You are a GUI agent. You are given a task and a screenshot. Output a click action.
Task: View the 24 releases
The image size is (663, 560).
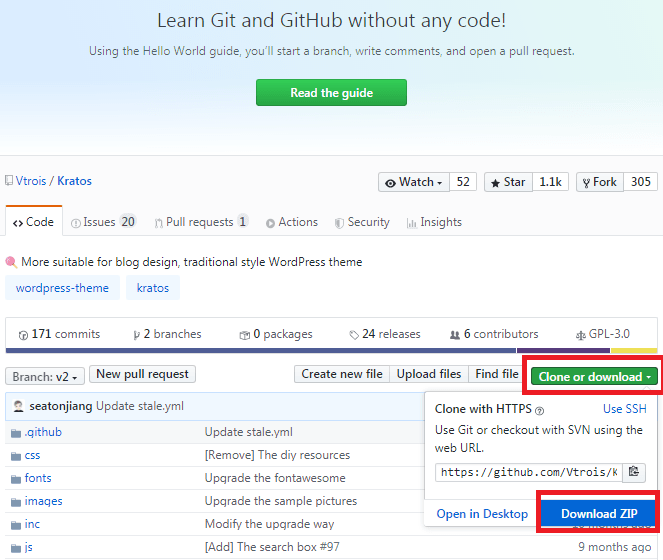[385, 334]
